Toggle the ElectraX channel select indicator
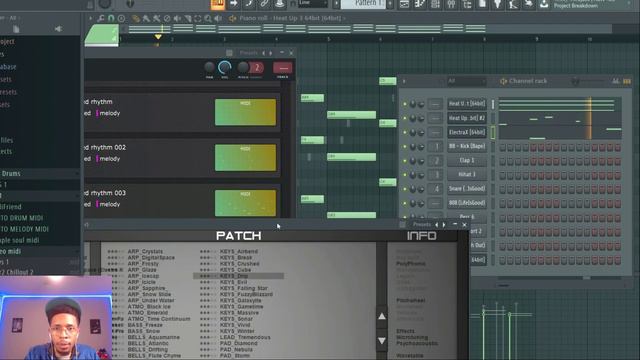This screenshot has height=360, width=640. tap(493, 132)
